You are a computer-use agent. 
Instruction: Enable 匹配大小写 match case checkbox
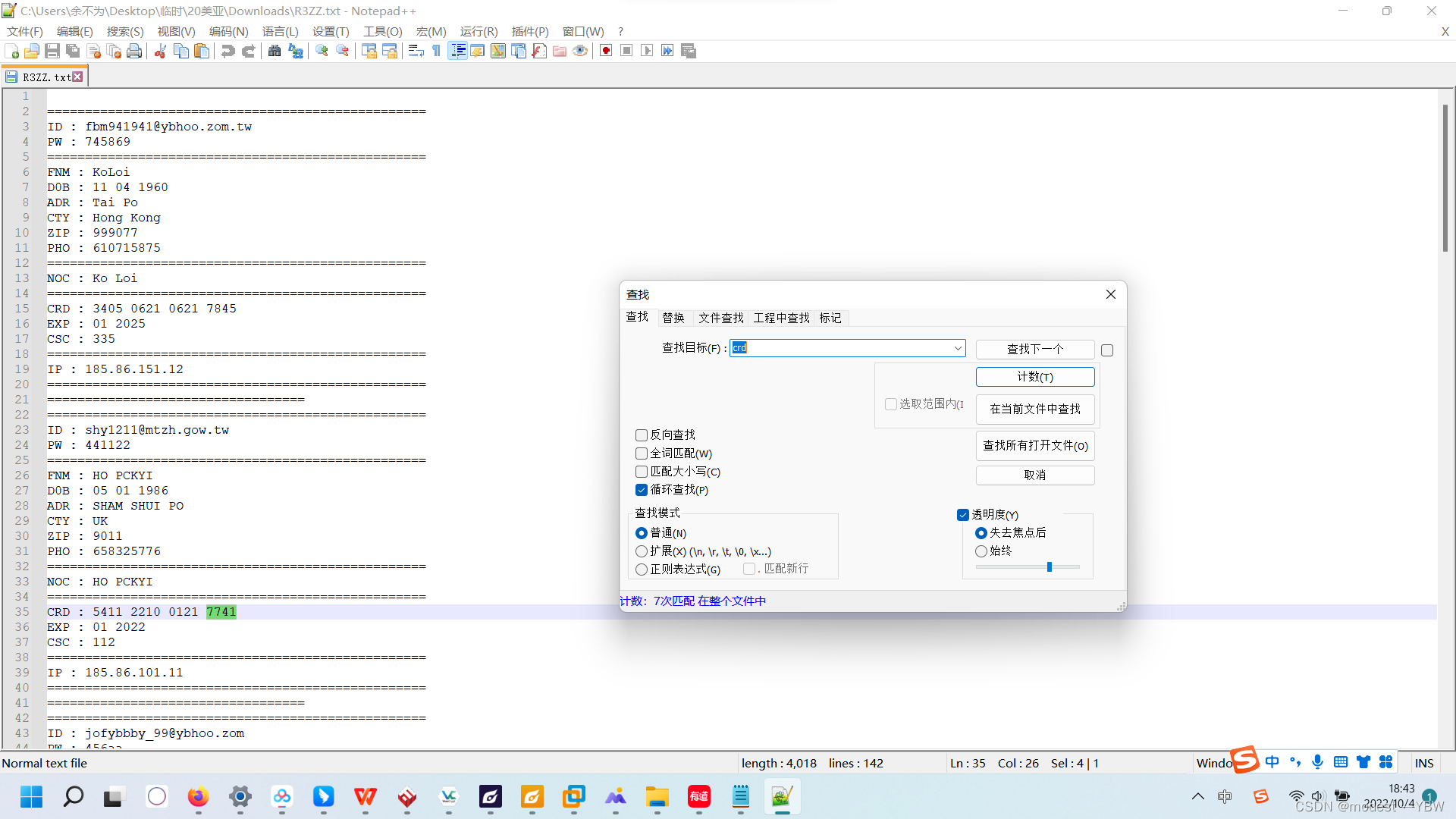click(642, 472)
